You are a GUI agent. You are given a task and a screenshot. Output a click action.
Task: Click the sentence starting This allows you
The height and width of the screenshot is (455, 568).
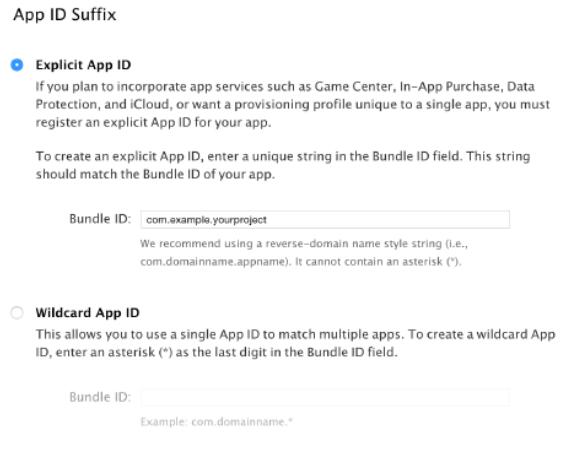pyautogui.click(x=221, y=334)
